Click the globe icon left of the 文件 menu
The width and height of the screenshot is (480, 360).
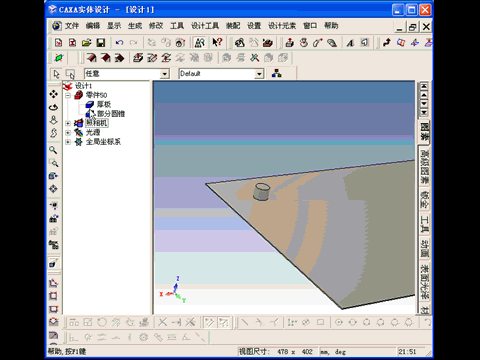(57, 26)
